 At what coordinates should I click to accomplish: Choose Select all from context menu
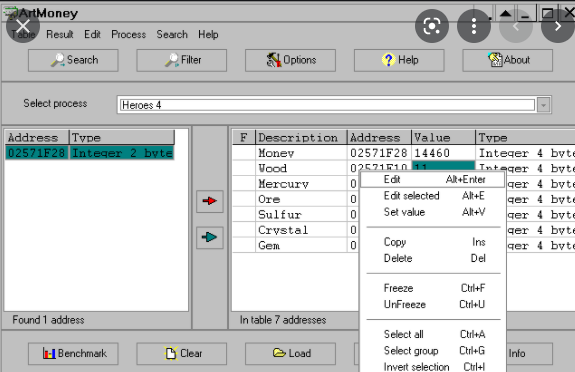pos(433,335)
